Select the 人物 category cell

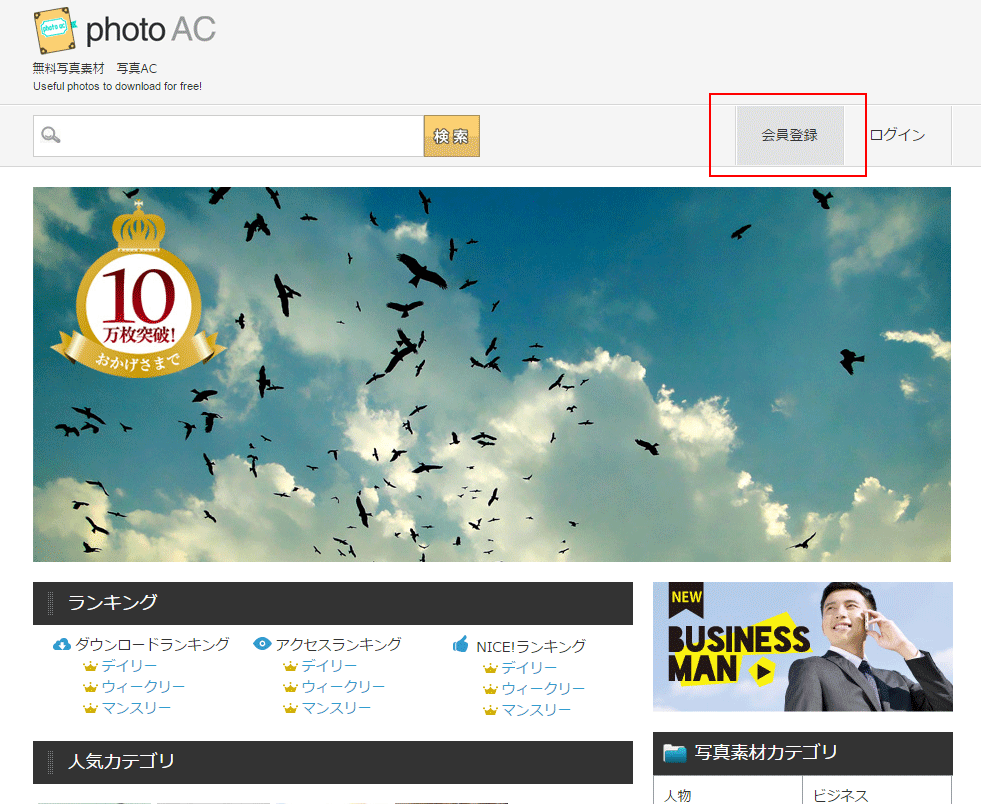(x=728, y=790)
